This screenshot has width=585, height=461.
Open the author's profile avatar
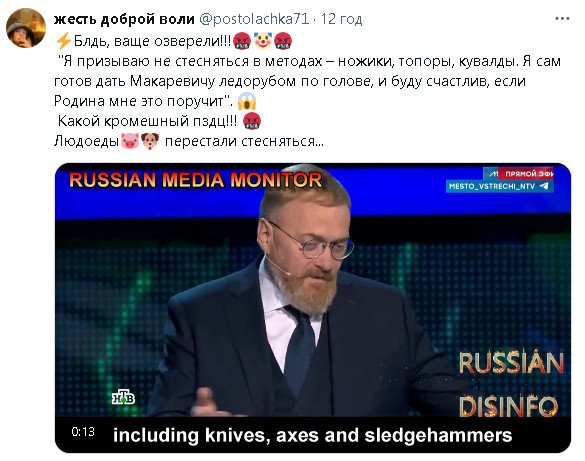click(x=26, y=28)
